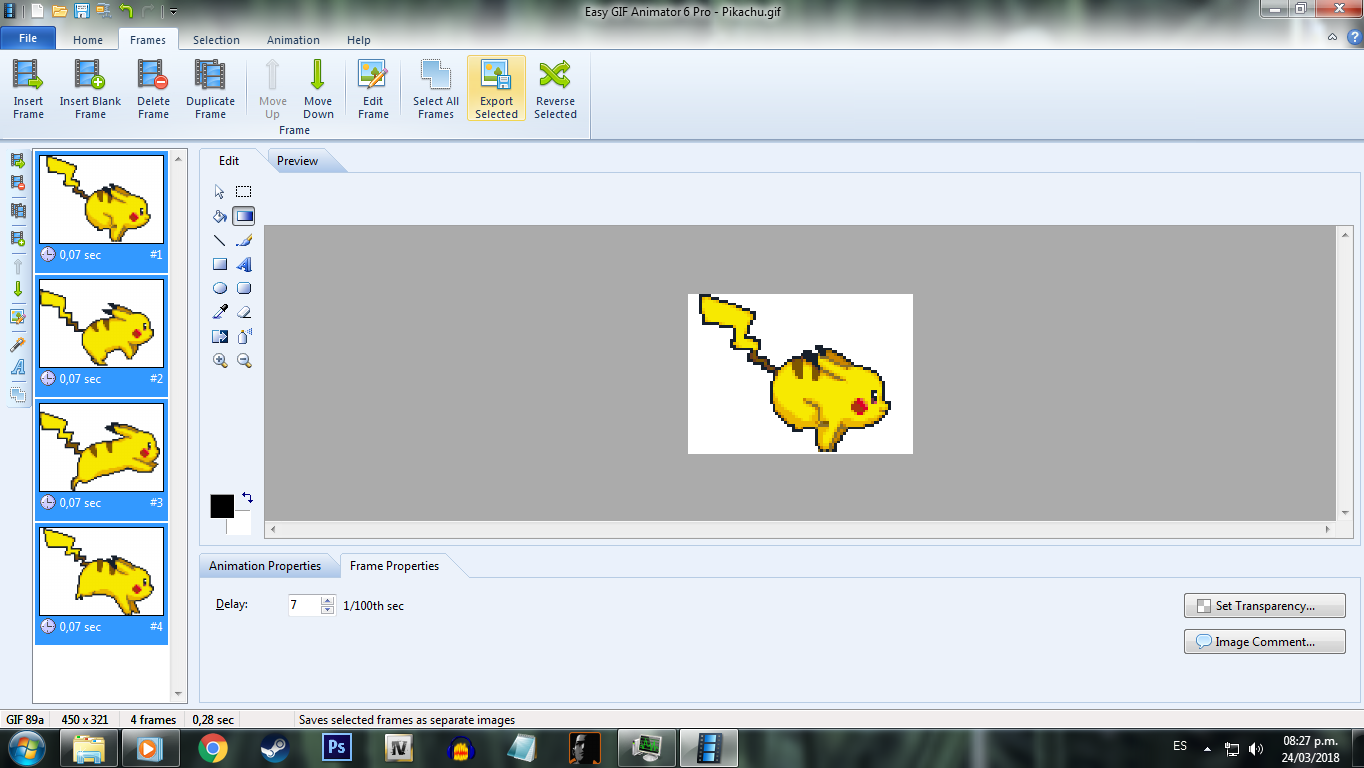
Task: Increase the Delay value with up arrow
Action: click(328, 600)
